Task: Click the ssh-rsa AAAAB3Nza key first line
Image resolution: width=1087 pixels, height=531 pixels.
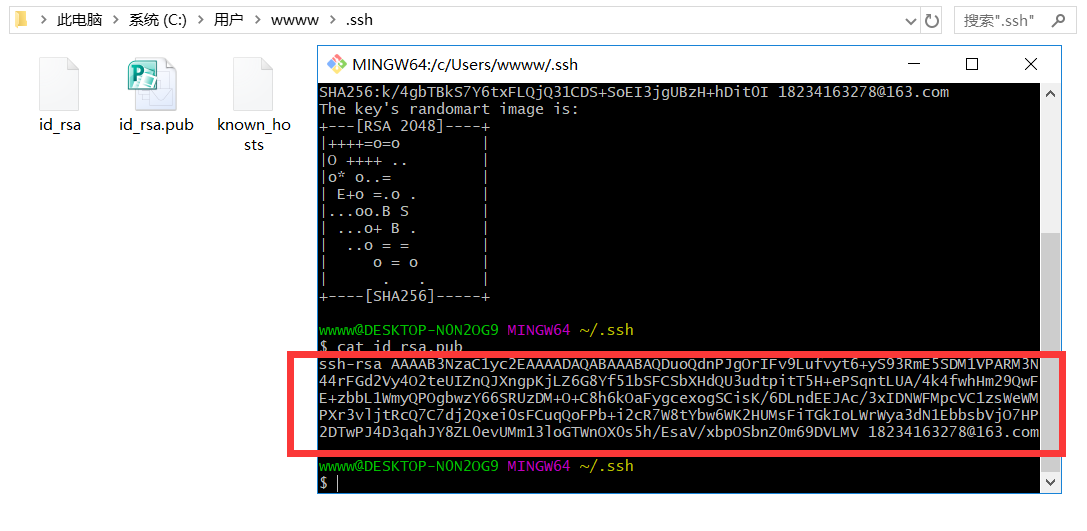Action: click(679, 364)
